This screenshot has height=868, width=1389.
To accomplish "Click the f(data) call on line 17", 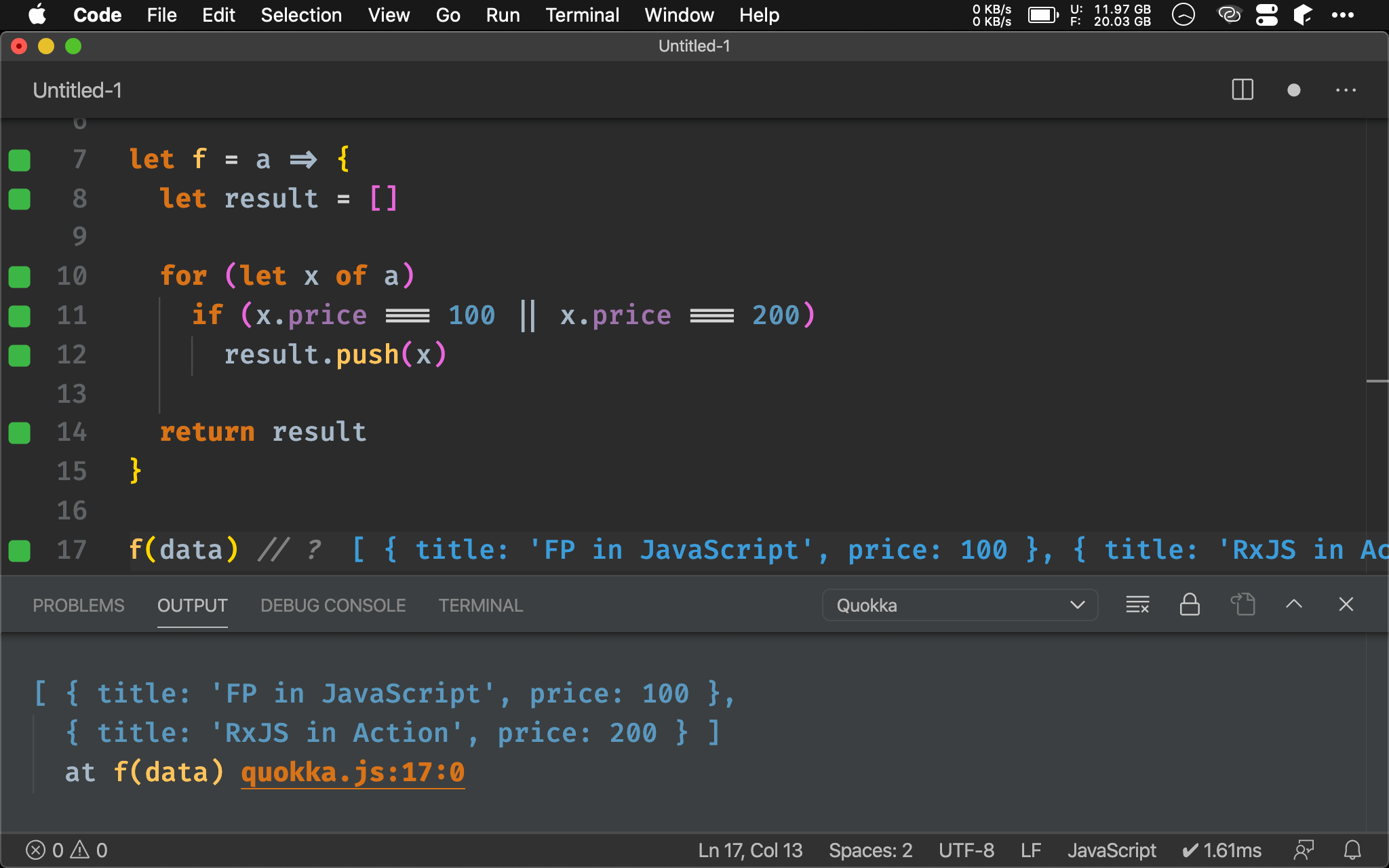I will (184, 550).
